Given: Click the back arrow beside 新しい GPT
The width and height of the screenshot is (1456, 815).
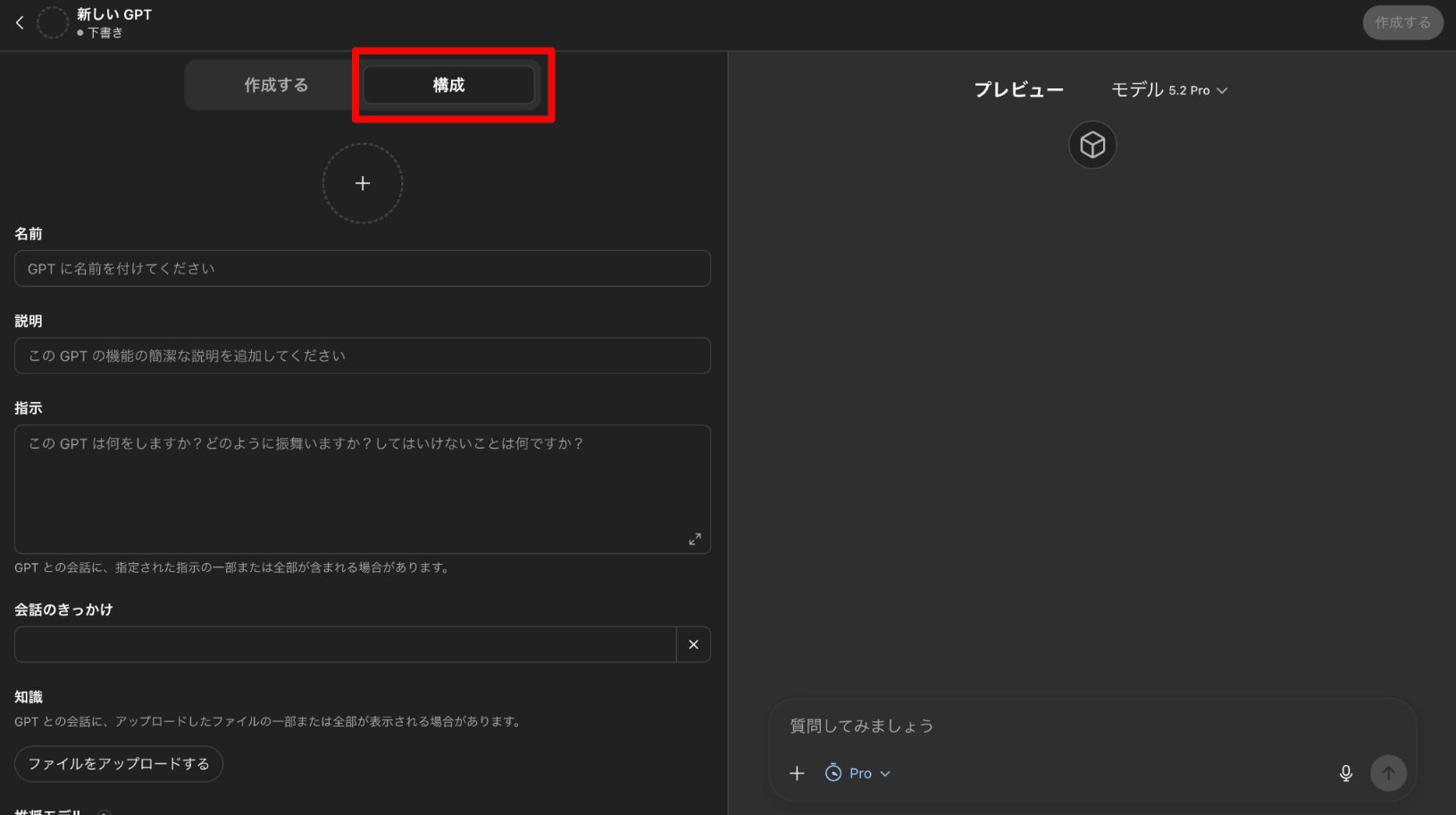Looking at the screenshot, I should pos(20,23).
